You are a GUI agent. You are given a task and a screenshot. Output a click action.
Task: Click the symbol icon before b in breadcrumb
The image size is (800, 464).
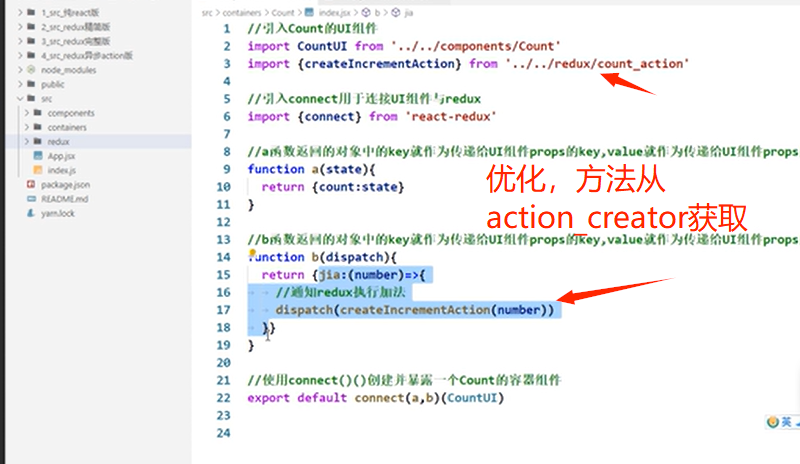point(366,12)
